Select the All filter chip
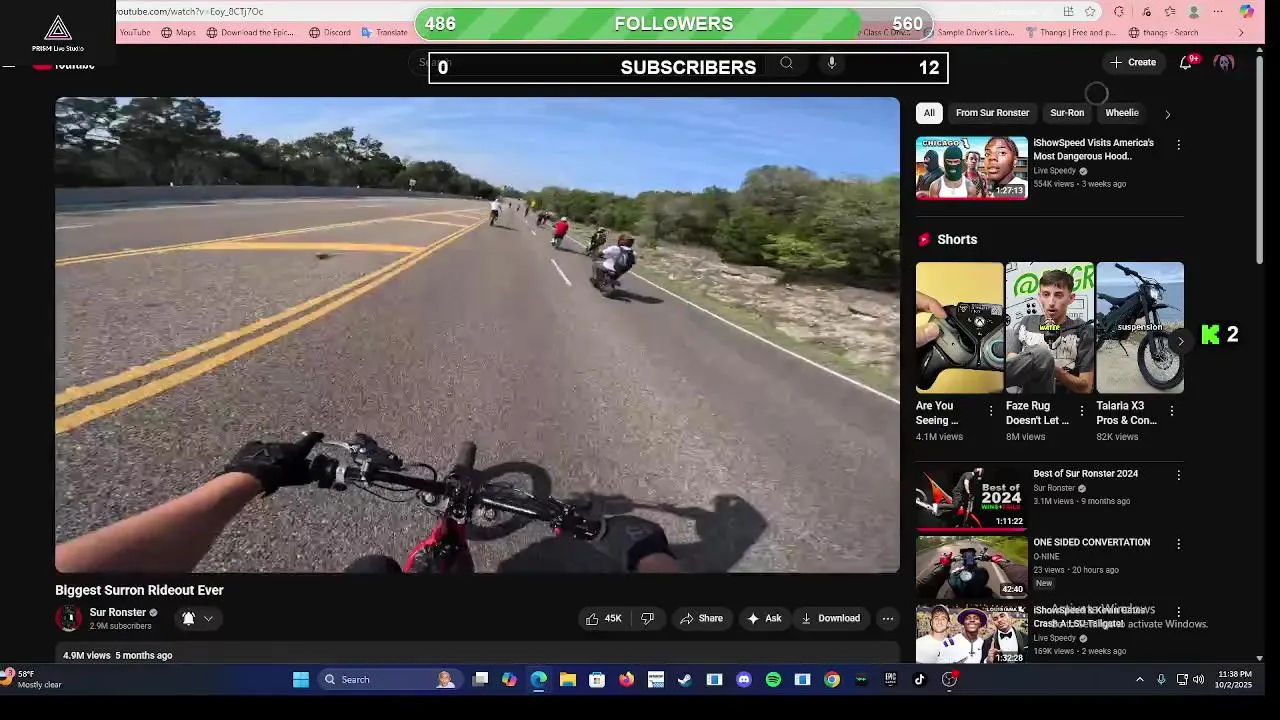The width and height of the screenshot is (1280, 720). tap(929, 113)
